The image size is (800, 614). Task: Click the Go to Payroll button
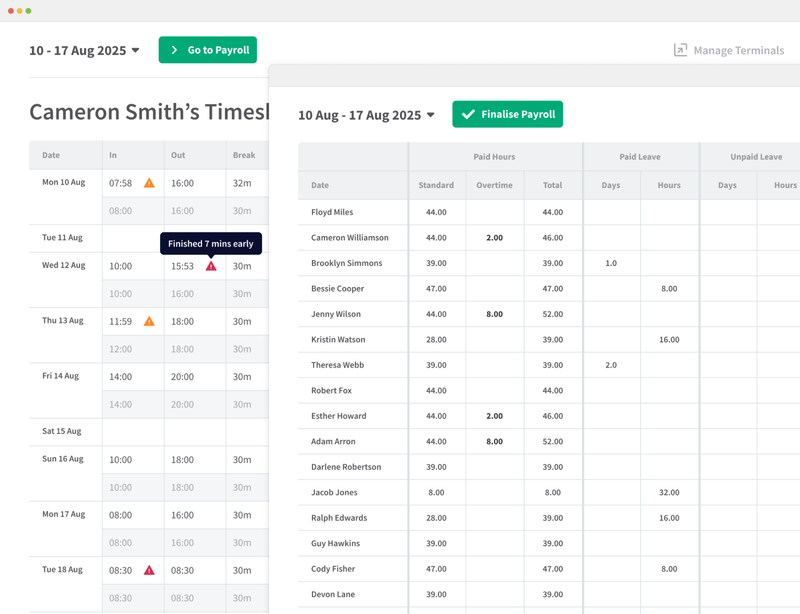coord(207,50)
